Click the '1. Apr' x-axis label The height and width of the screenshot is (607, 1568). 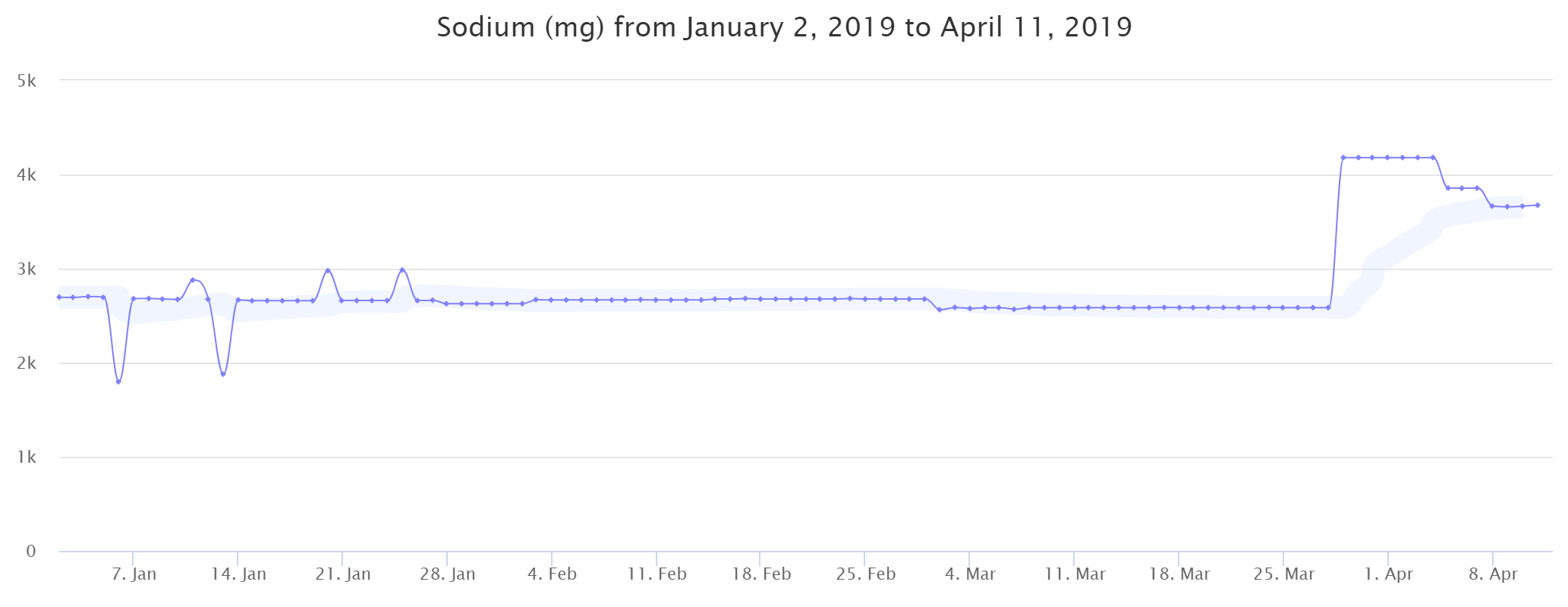point(1388,574)
